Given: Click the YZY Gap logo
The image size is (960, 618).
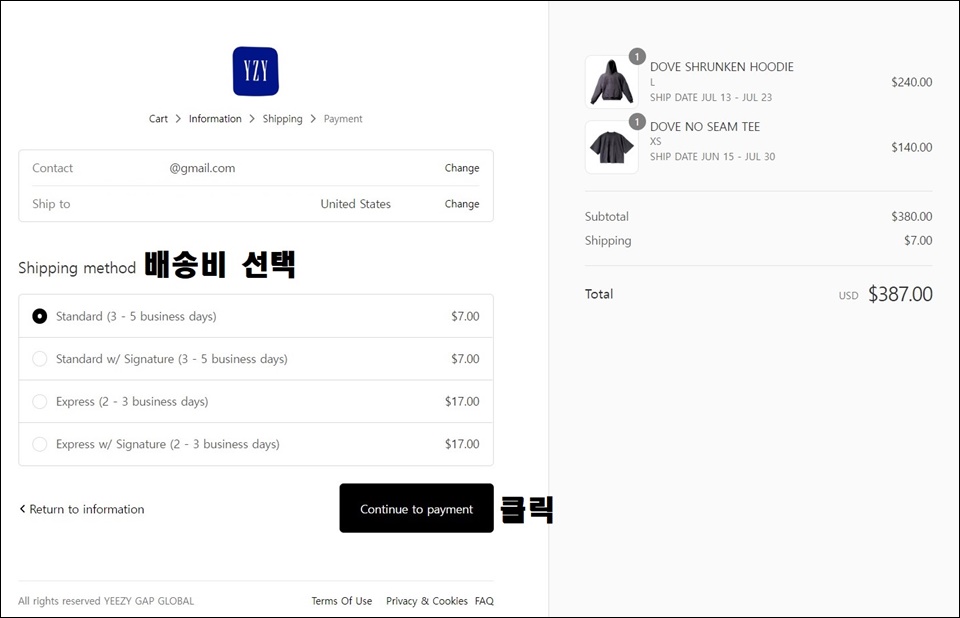Looking at the screenshot, I should 255,71.
